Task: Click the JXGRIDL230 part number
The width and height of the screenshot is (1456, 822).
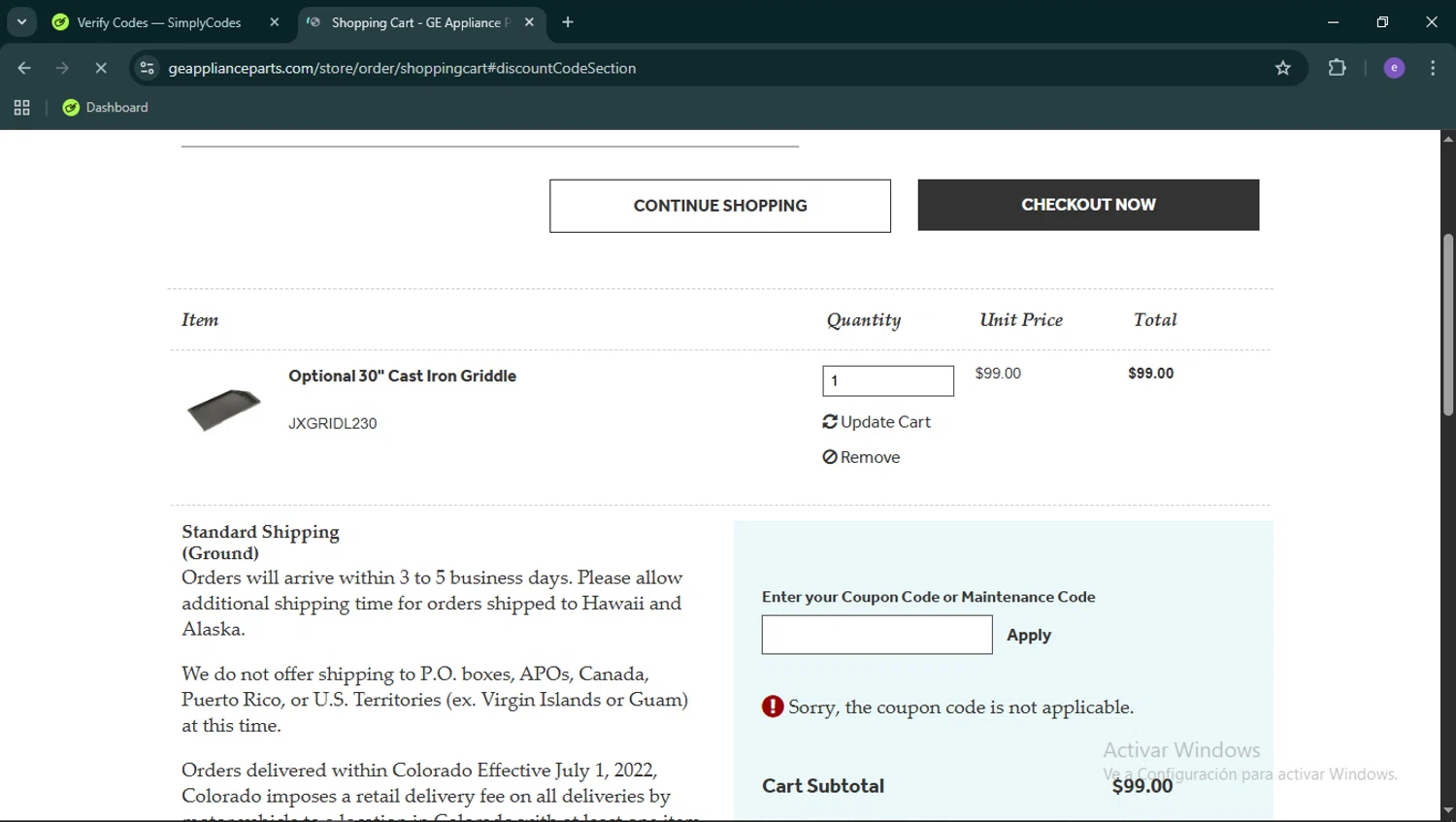Action: click(332, 423)
